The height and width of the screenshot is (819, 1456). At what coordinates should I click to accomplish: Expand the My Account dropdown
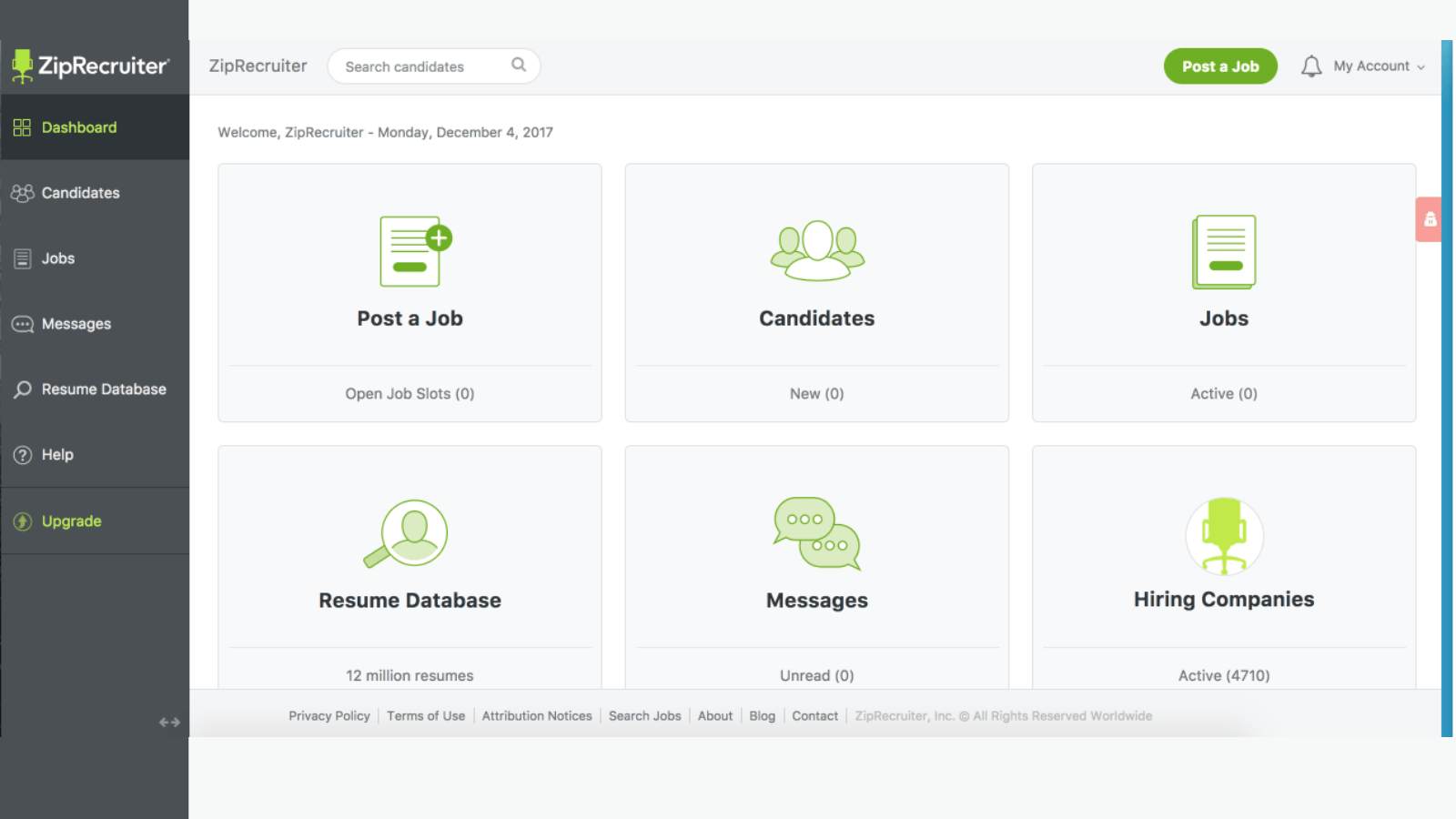pos(1380,66)
